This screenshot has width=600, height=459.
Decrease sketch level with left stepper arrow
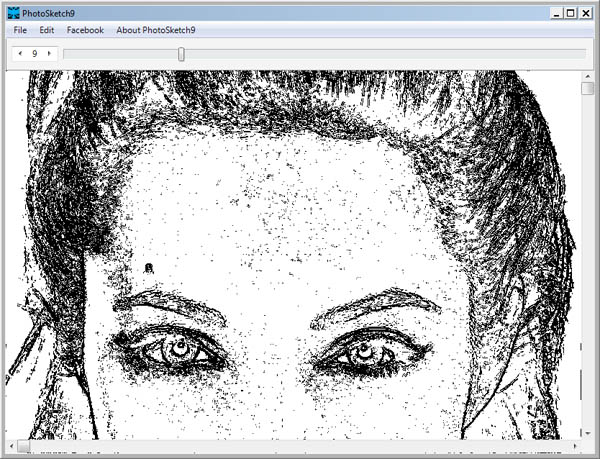(x=20, y=54)
